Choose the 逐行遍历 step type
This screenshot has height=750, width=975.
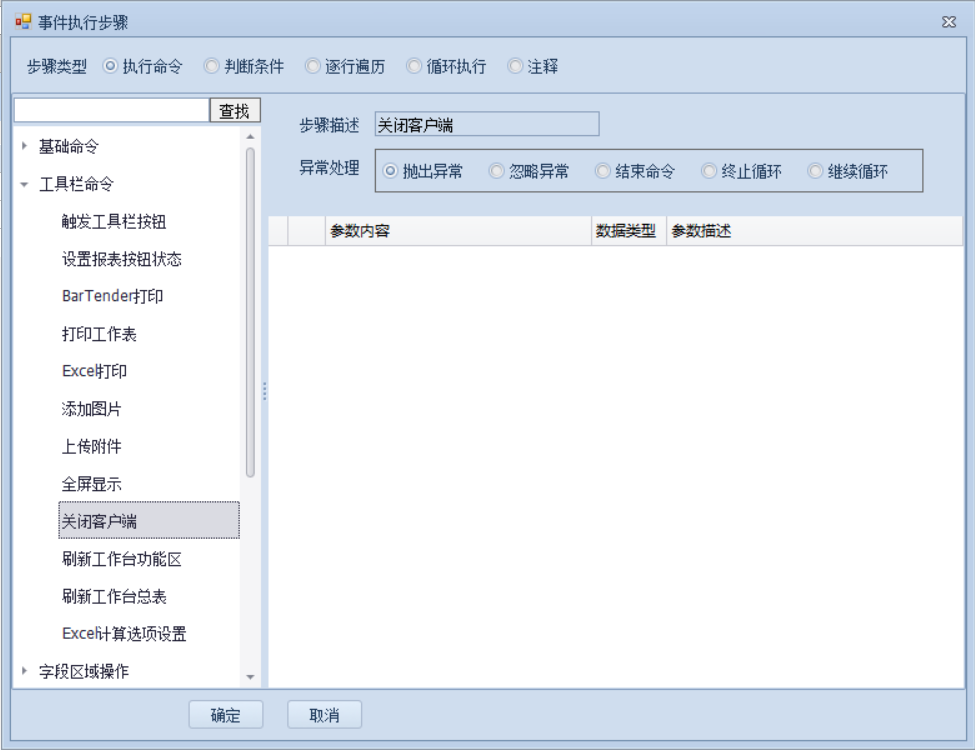313,67
